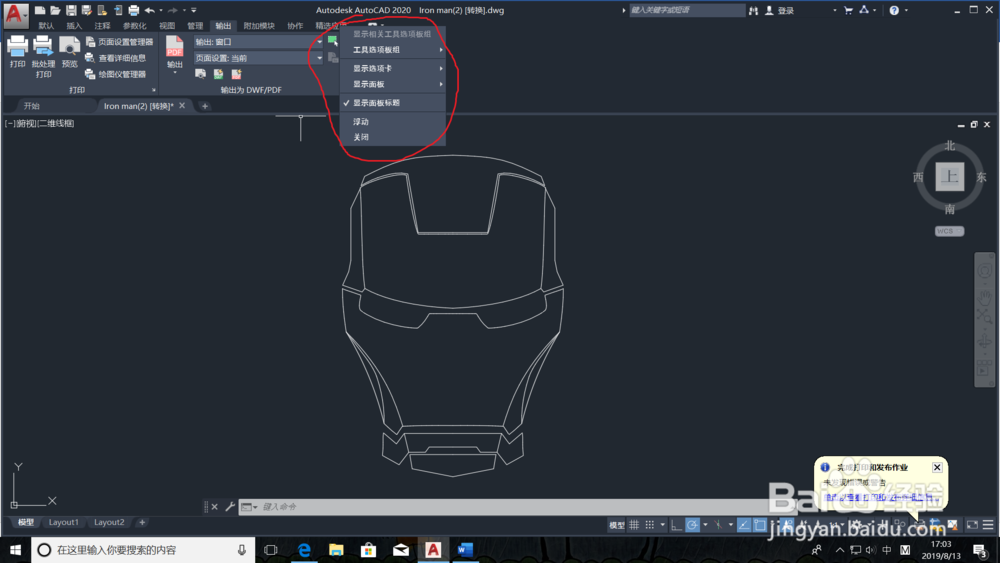Toggle object snap tracking in status bar
Screen dimensions: 1000x563
[x=744, y=525]
